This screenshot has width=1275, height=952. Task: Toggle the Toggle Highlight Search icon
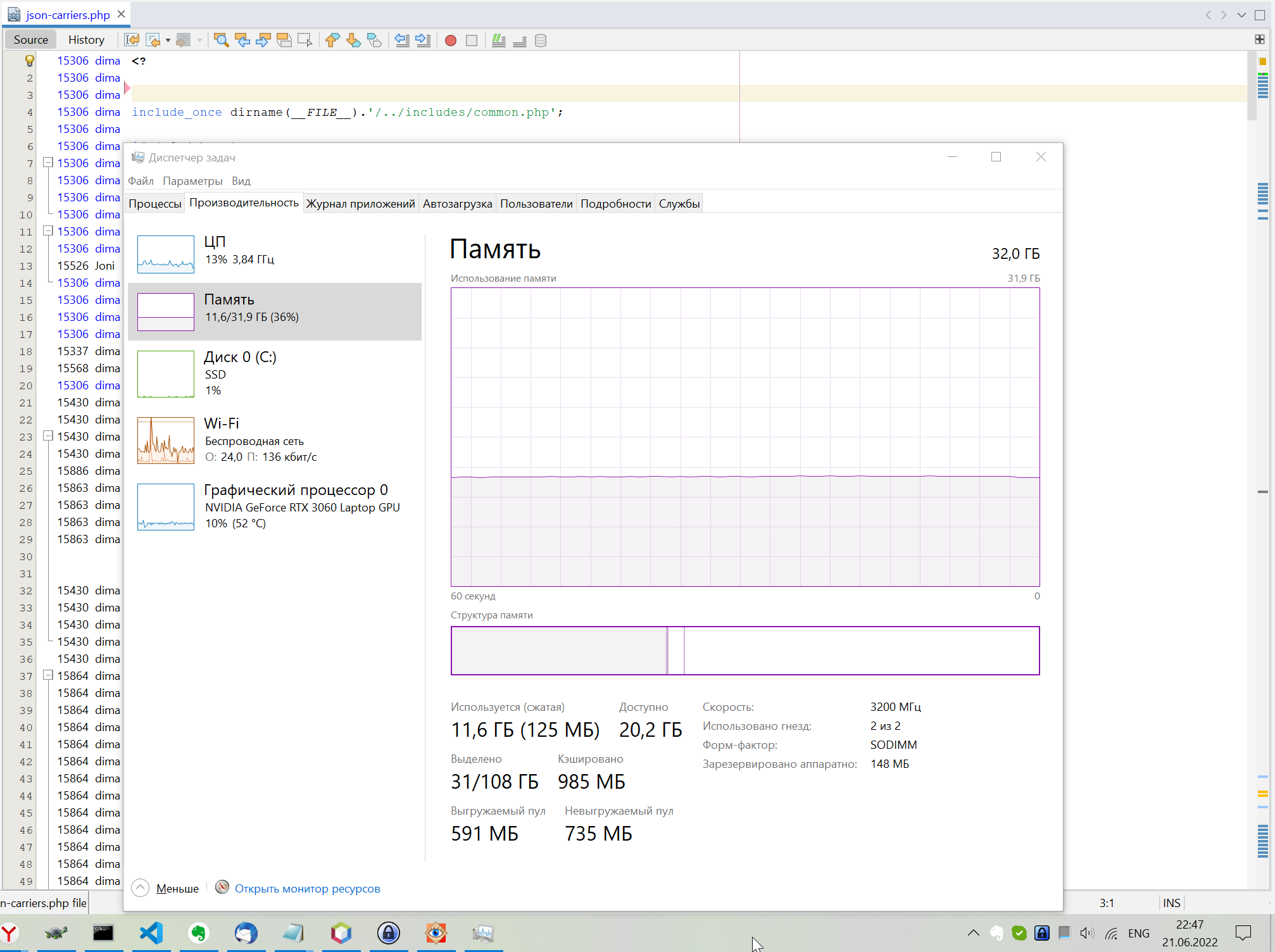point(284,41)
